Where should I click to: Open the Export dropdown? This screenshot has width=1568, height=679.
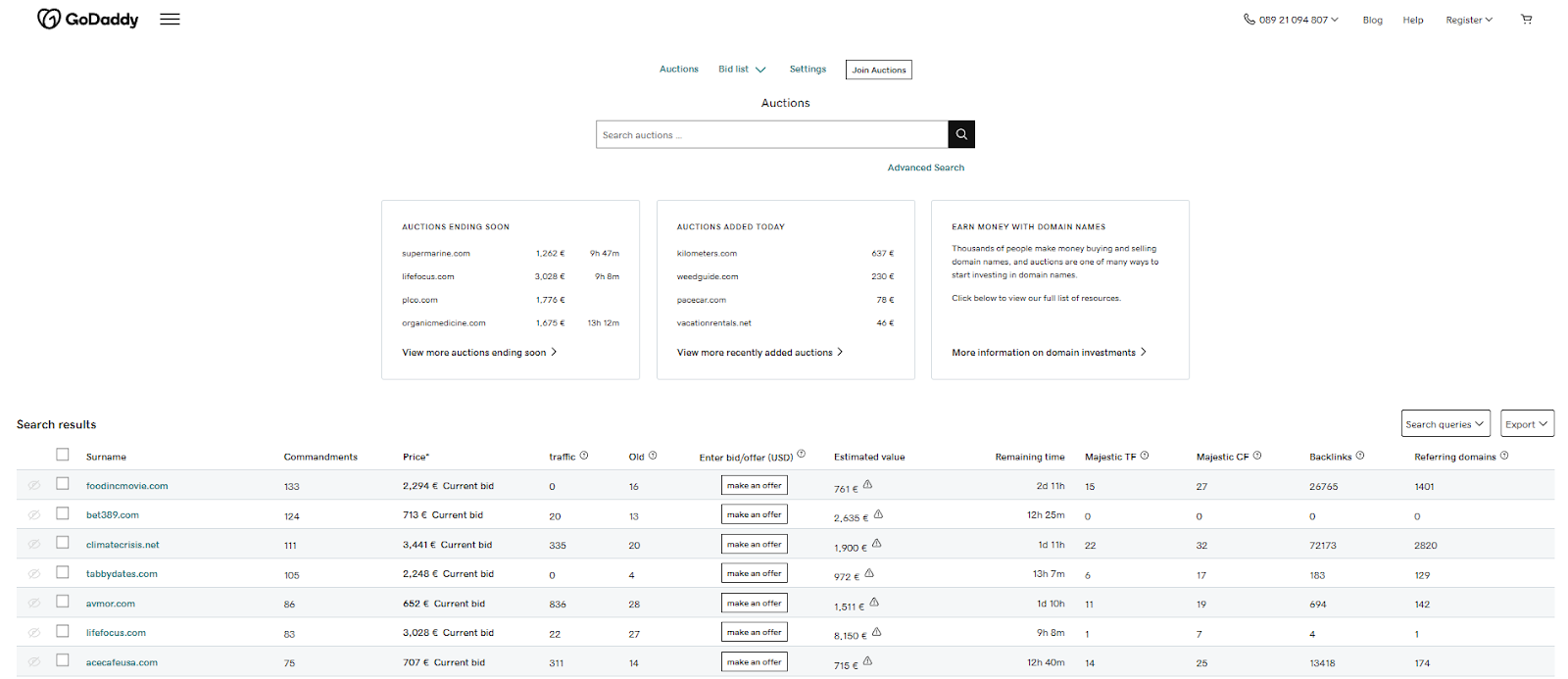click(x=1527, y=423)
